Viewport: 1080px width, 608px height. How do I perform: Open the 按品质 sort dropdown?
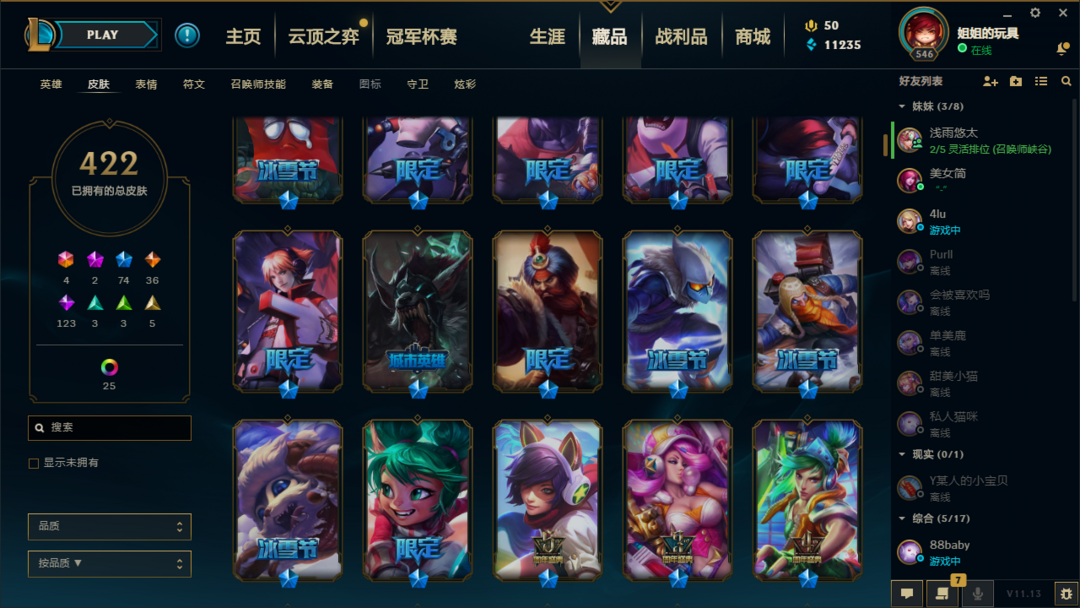pos(110,563)
